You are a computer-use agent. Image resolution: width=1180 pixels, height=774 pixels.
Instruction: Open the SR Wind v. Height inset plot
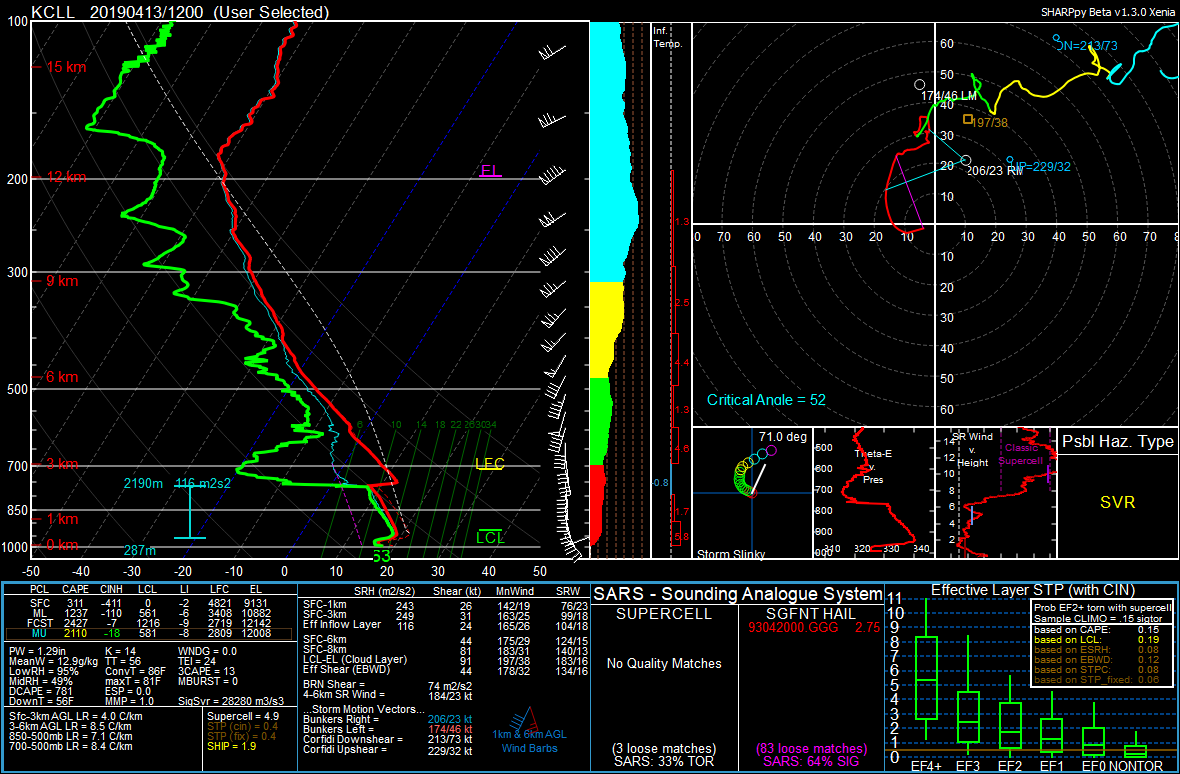(x=996, y=493)
